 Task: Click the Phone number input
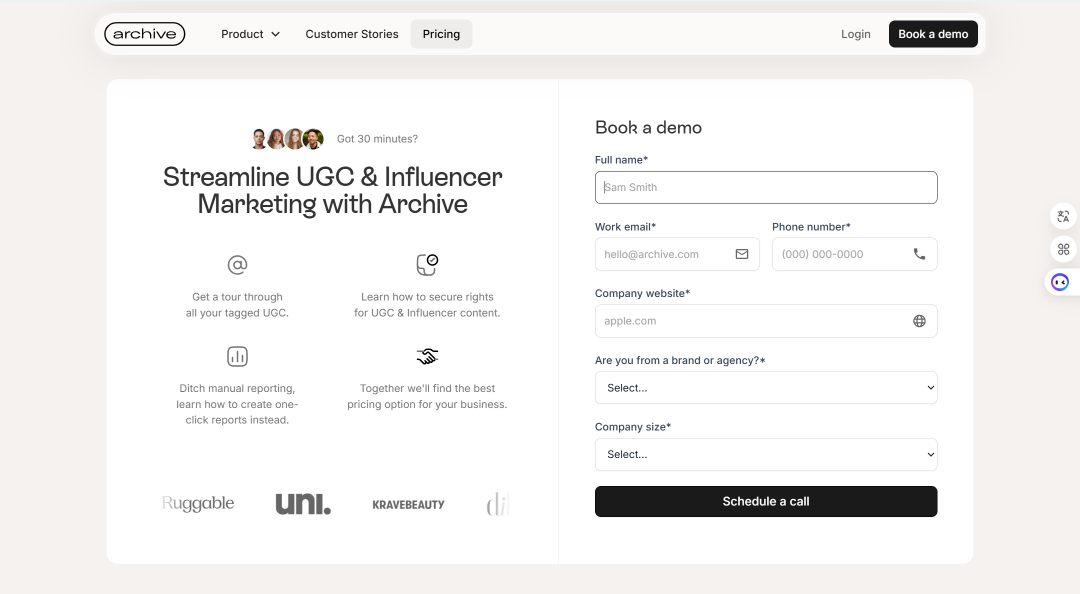tap(855, 254)
